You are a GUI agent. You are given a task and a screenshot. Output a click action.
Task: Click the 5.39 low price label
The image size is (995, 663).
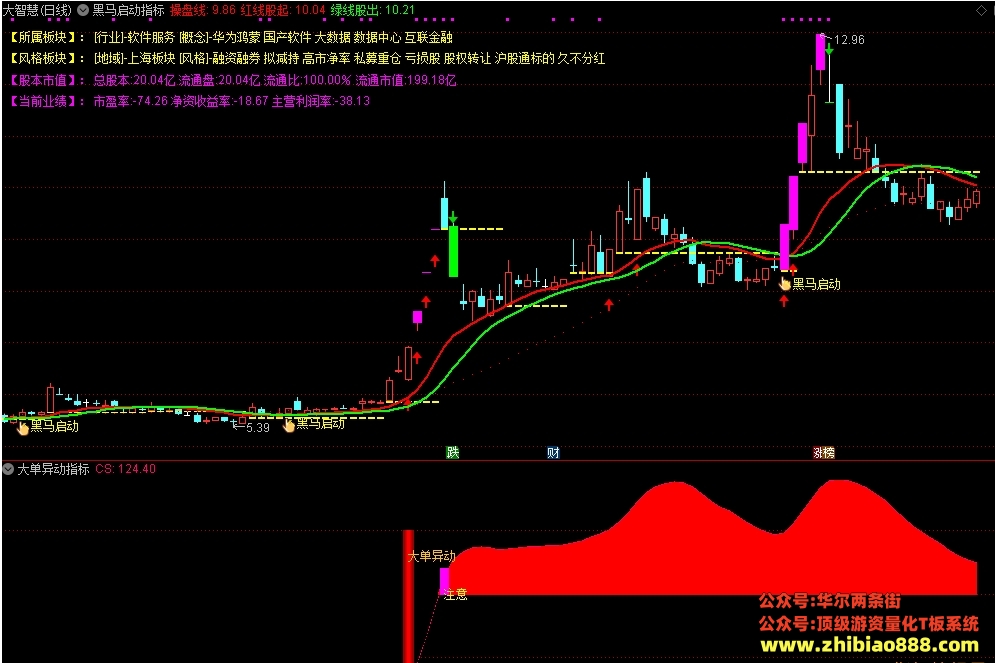(258, 428)
